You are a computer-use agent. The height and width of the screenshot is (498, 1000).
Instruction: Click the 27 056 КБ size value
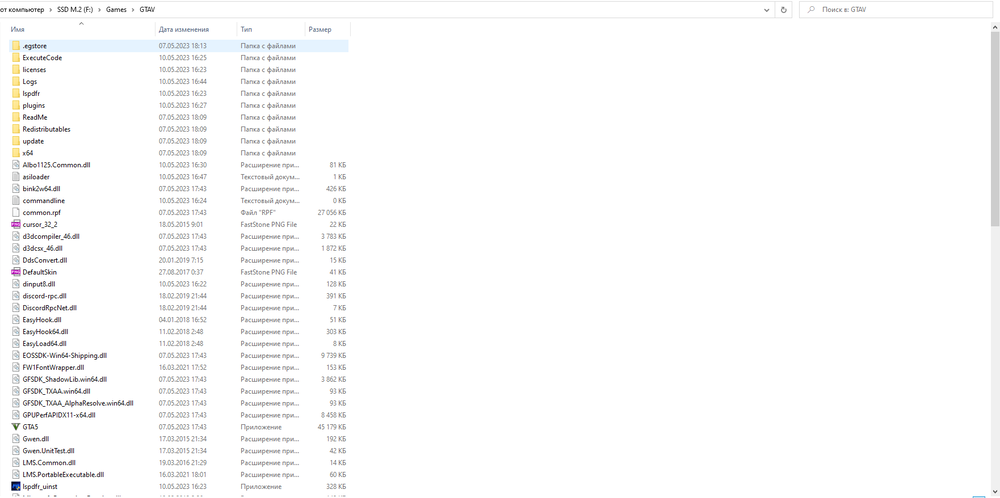(x=332, y=212)
